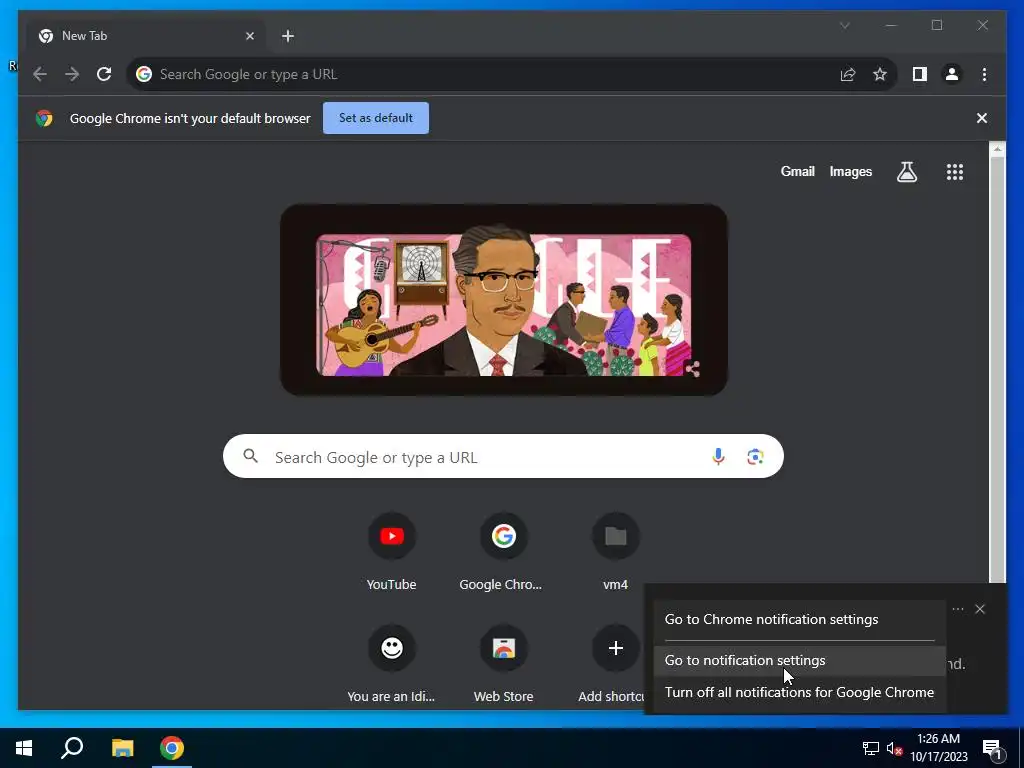Click the page scrollbar up arrow
Screen dimensions: 1024x768
[997, 149]
